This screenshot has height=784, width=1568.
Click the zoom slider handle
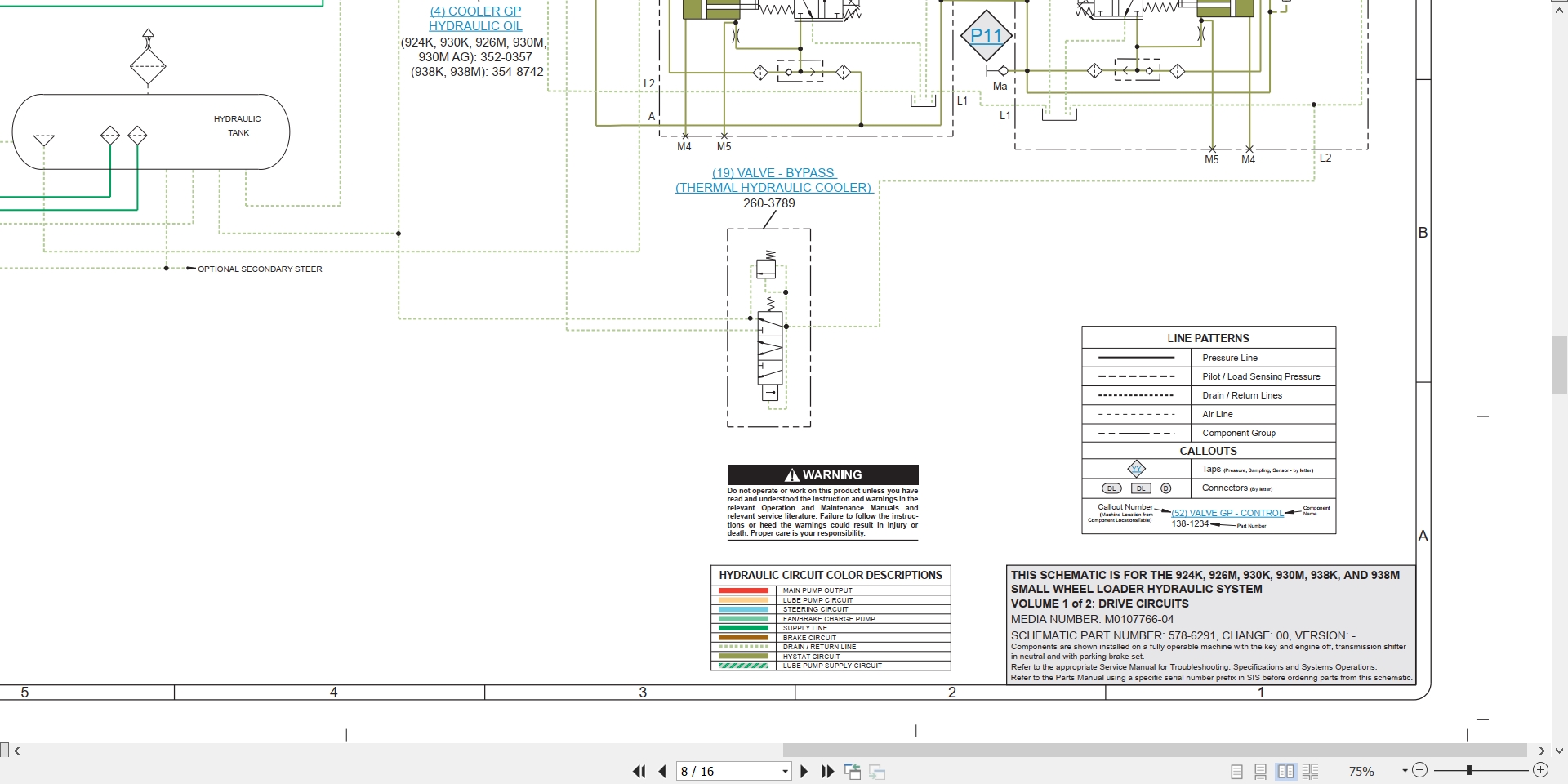coord(1468,770)
